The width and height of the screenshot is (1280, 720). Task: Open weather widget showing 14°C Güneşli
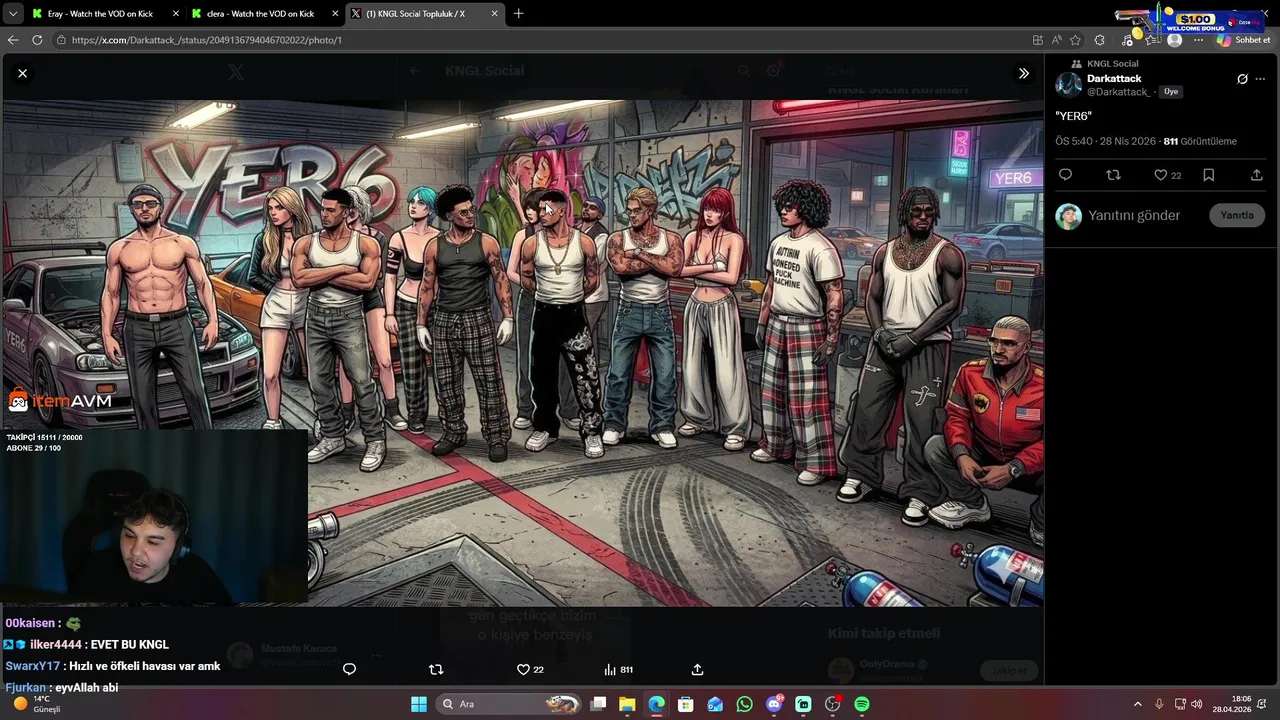tap(37, 704)
